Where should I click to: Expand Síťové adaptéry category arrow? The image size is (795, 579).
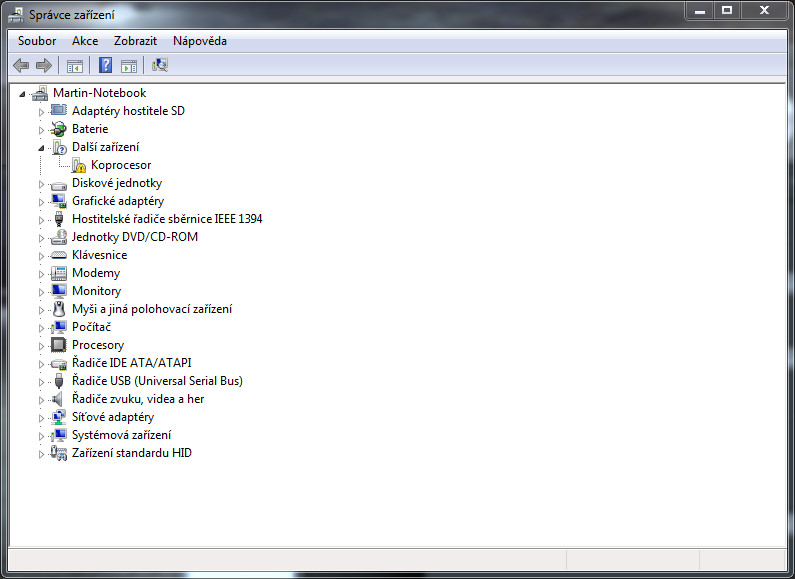pyautogui.click(x=42, y=418)
